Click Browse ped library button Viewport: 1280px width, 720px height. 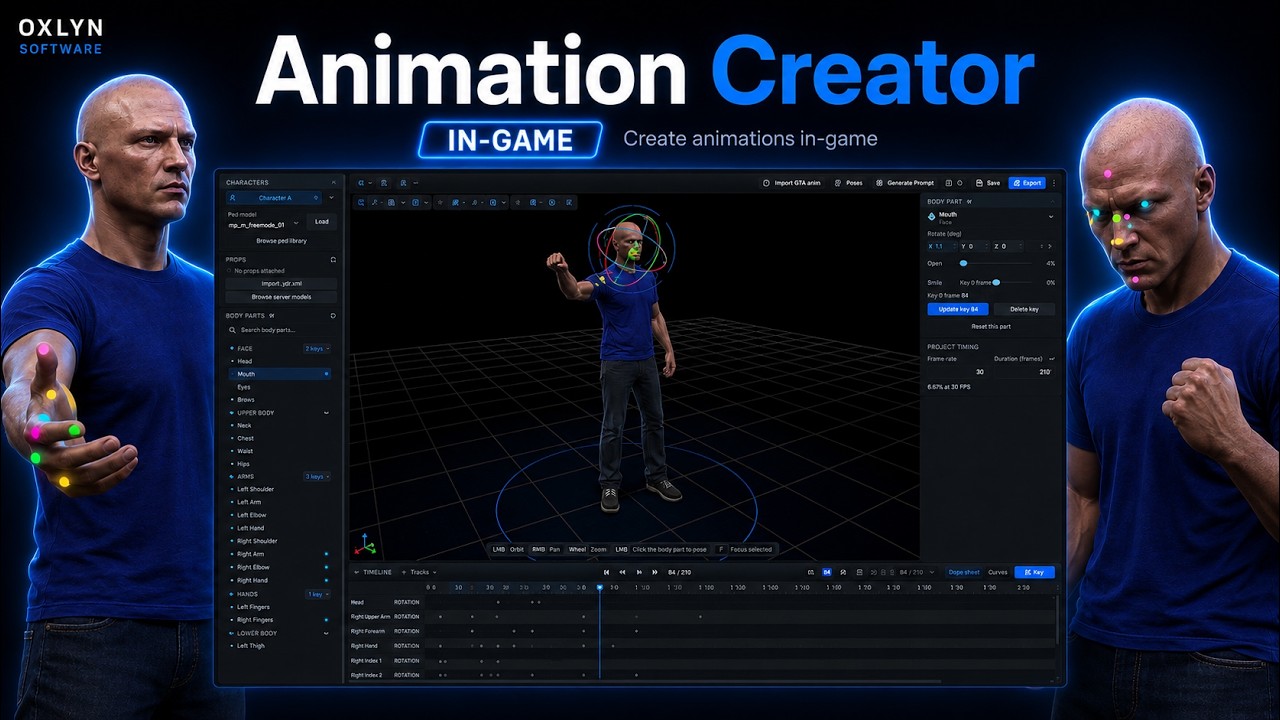tap(281, 241)
